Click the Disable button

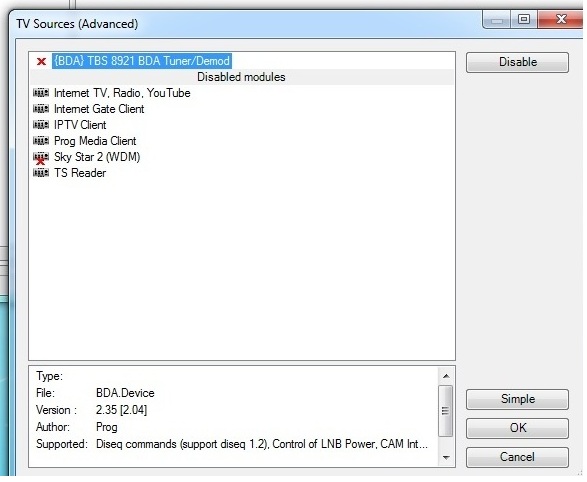pos(517,62)
